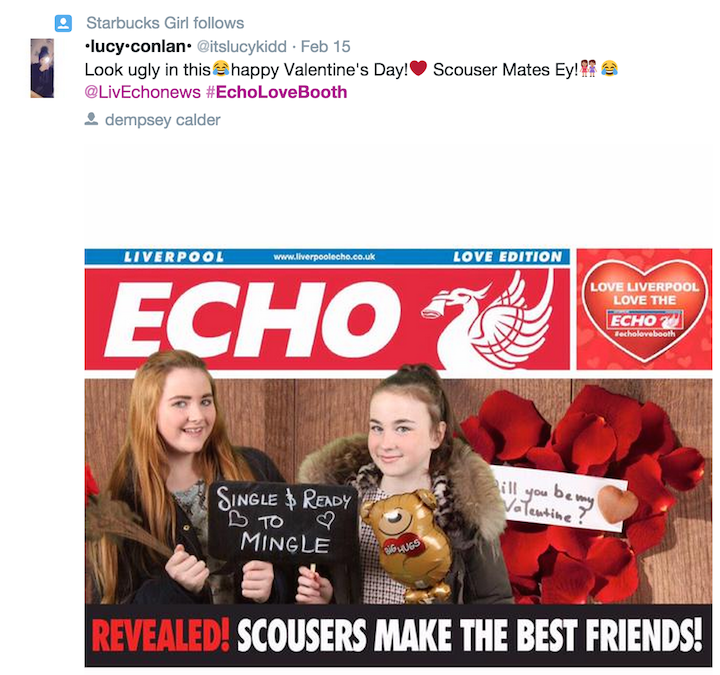Open tagged user dempsey calder
Image resolution: width=720 pixels, height=675 pixels.
point(163,120)
